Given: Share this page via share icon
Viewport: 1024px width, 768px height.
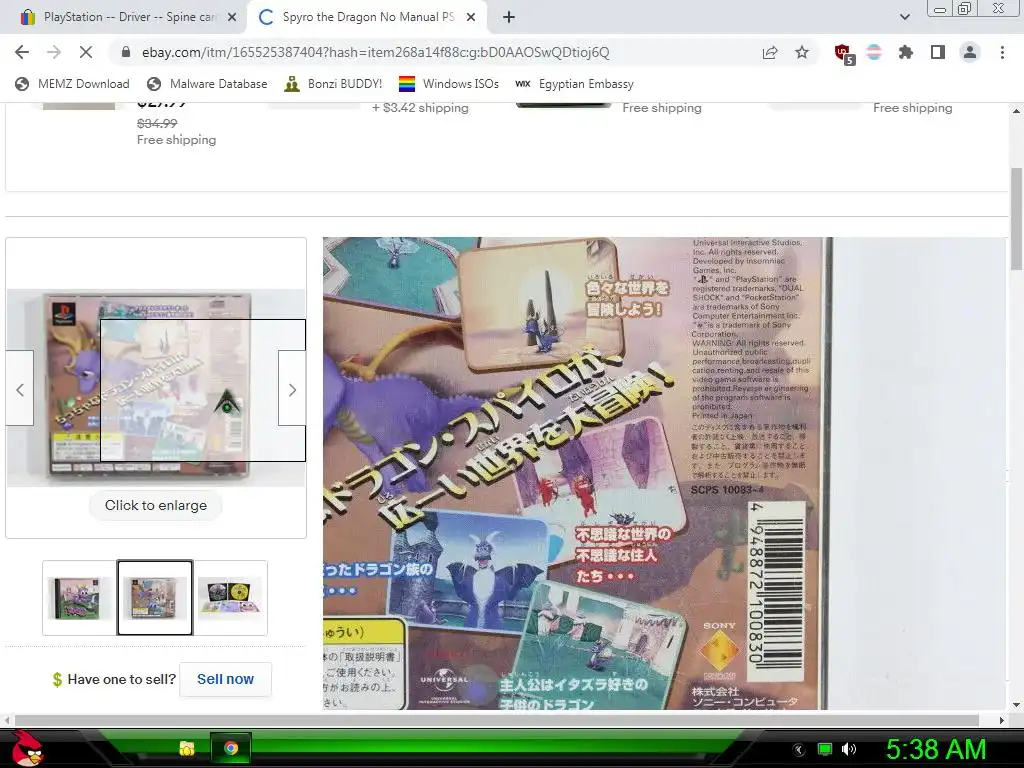Looking at the screenshot, I should [x=770, y=52].
